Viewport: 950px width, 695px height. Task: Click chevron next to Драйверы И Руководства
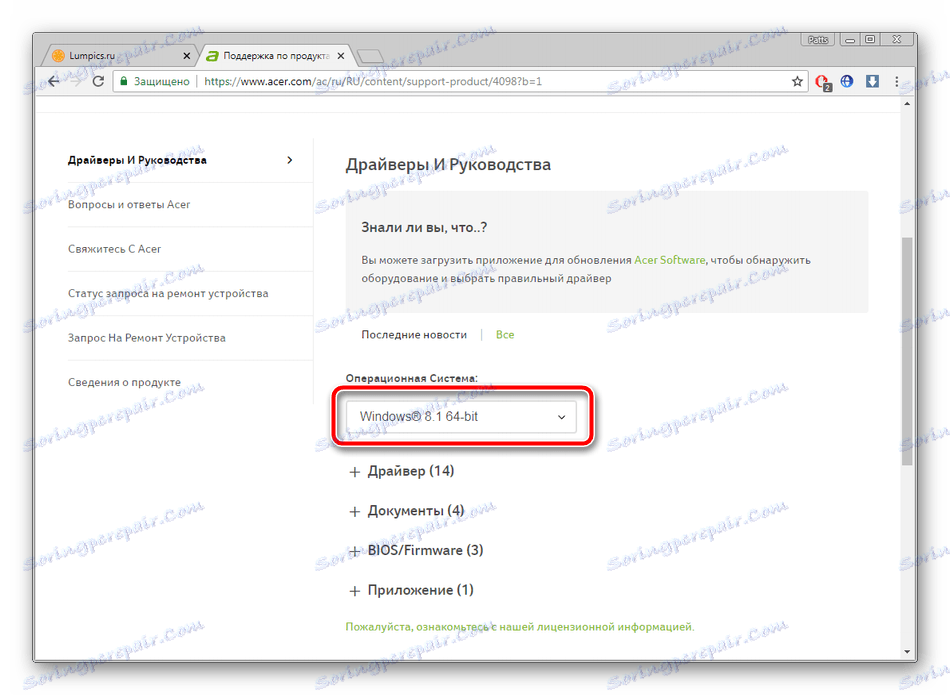(x=290, y=160)
